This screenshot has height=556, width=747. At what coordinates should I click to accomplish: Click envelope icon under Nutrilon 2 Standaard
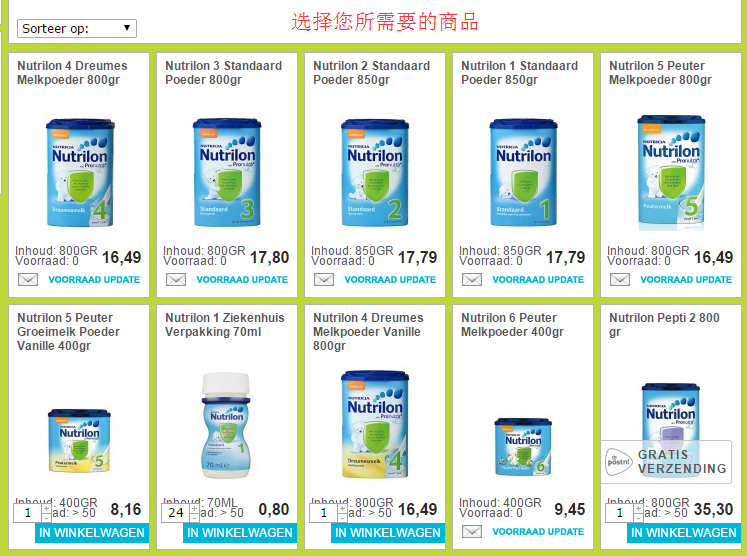tap(324, 280)
